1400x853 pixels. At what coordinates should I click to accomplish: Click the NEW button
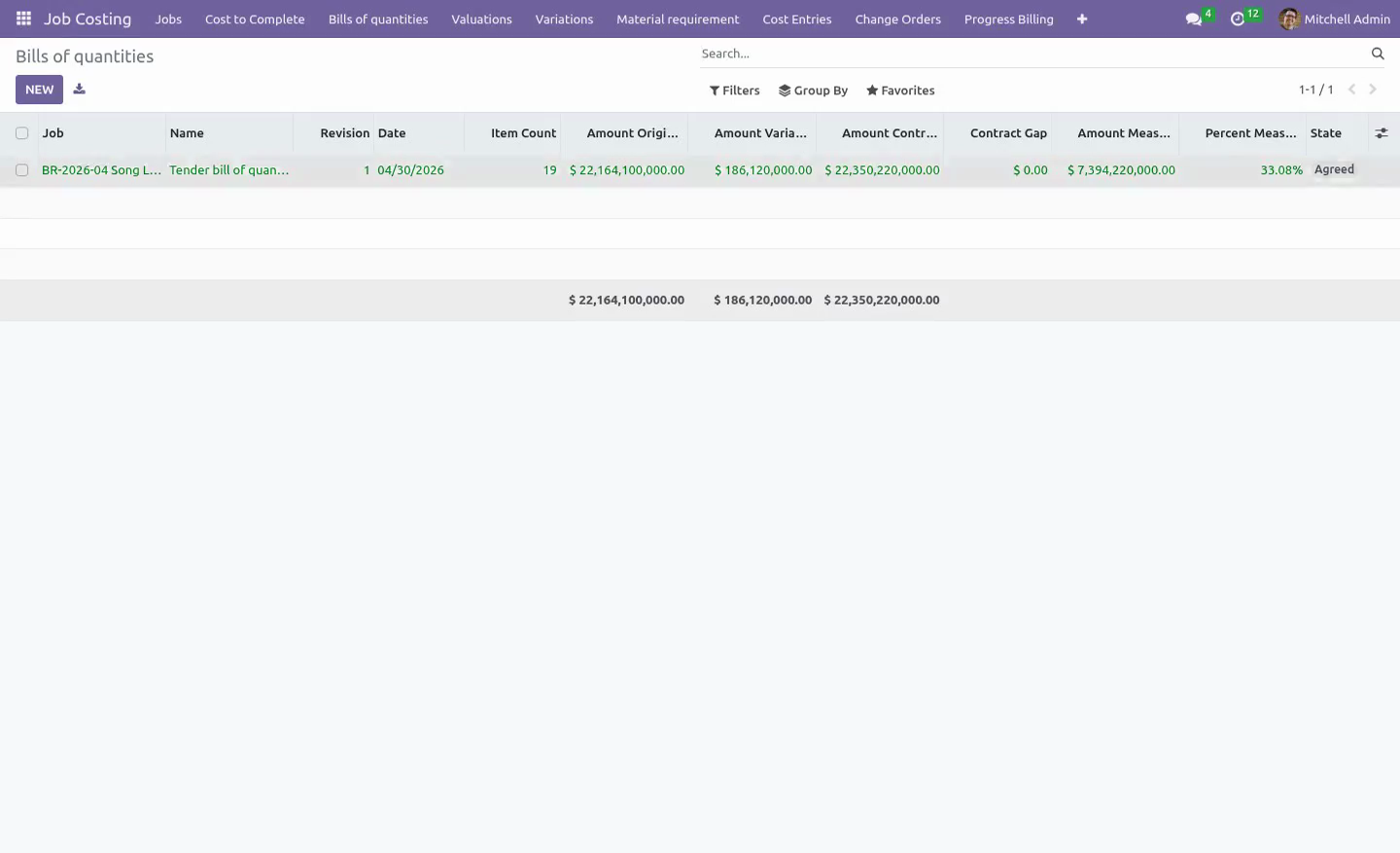click(x=39, y=89)
